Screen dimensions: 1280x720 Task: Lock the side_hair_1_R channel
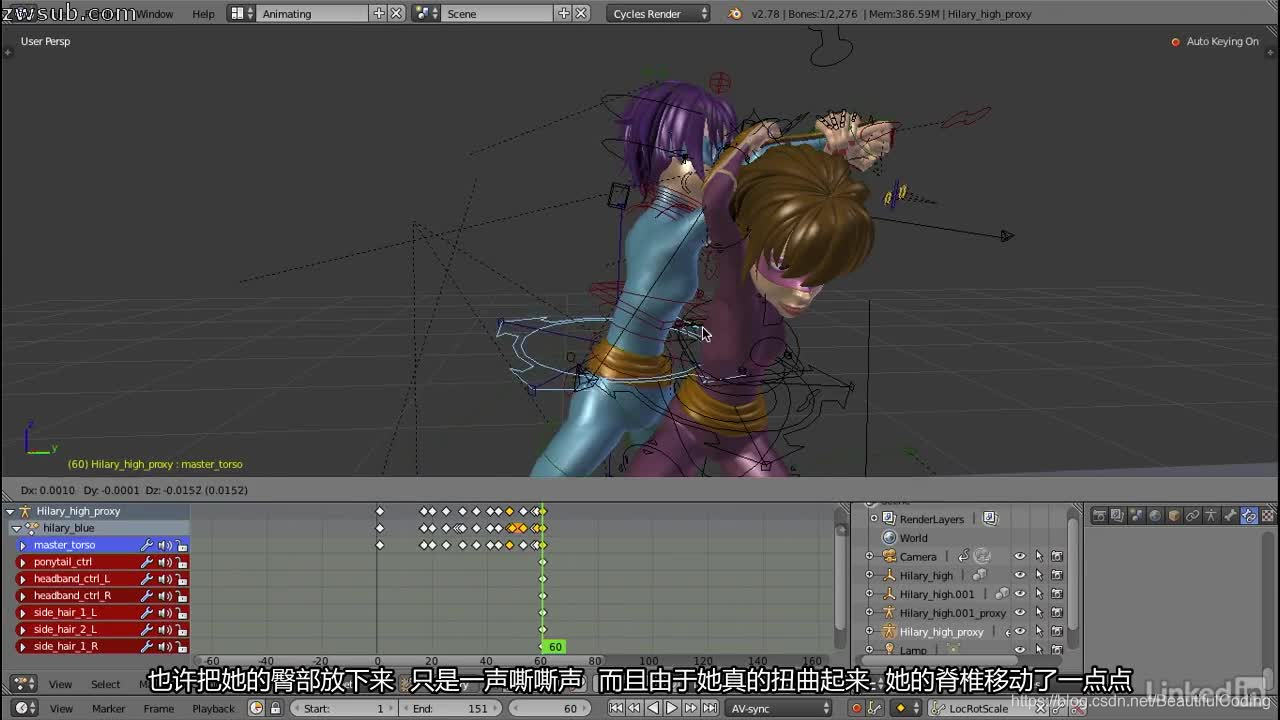tap(181, 647)
